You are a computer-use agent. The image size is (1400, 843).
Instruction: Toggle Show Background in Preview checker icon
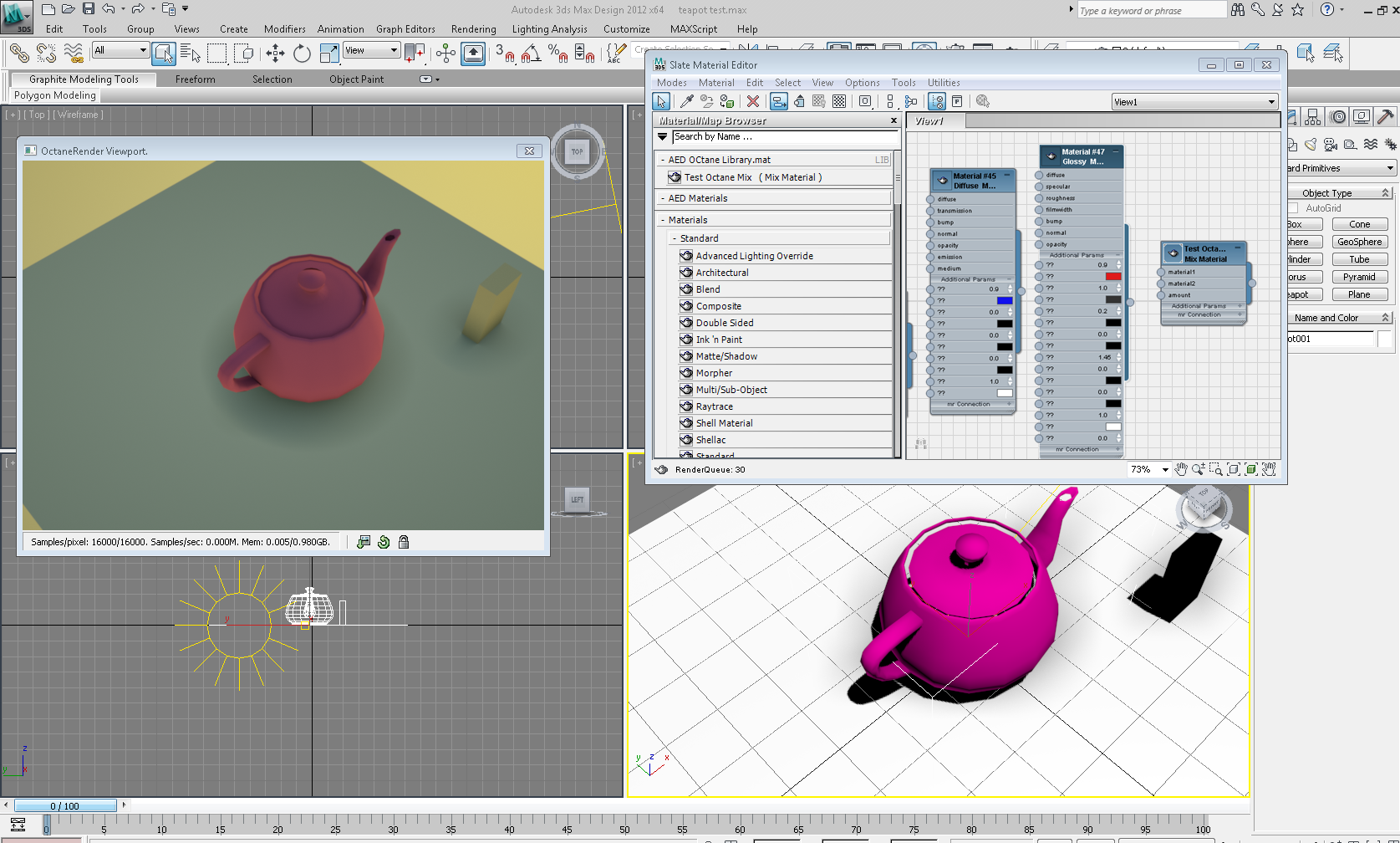click(x=839, y=101)
